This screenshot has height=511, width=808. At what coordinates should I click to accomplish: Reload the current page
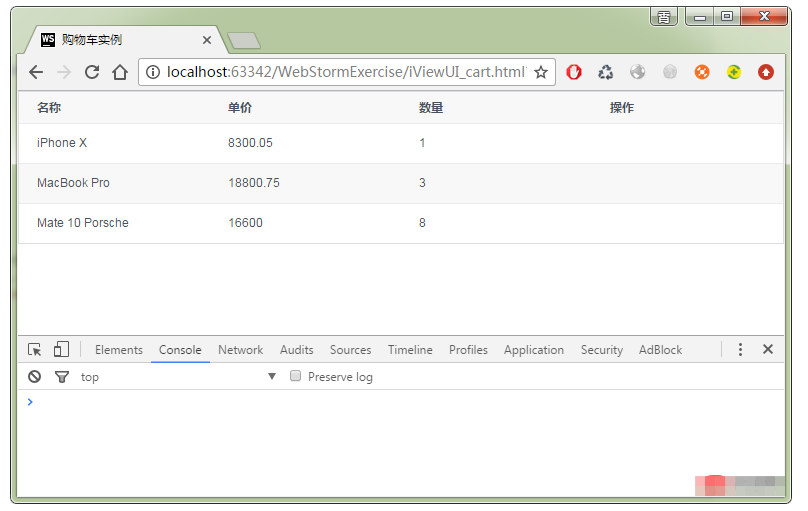(x=92, y=72)
